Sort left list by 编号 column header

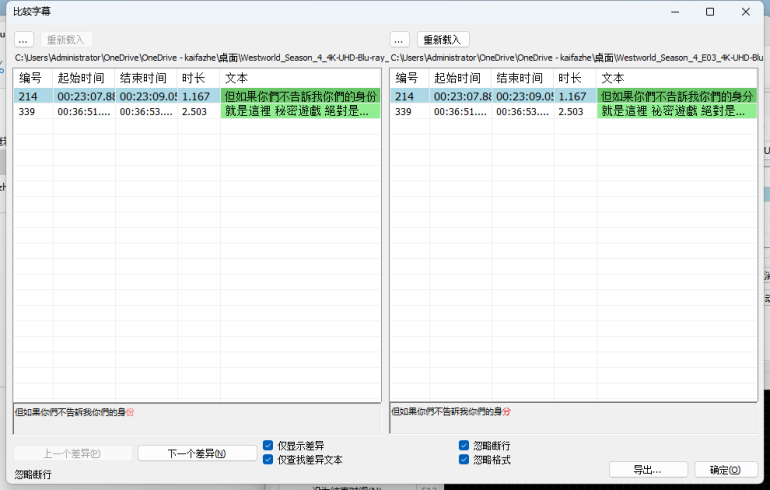(x=33, y=78)
